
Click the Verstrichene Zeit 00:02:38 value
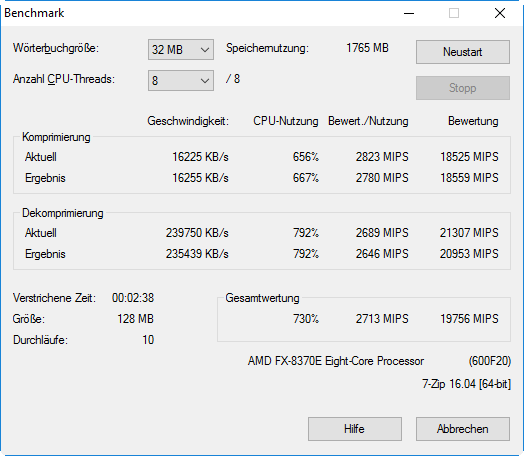[133, 298]
